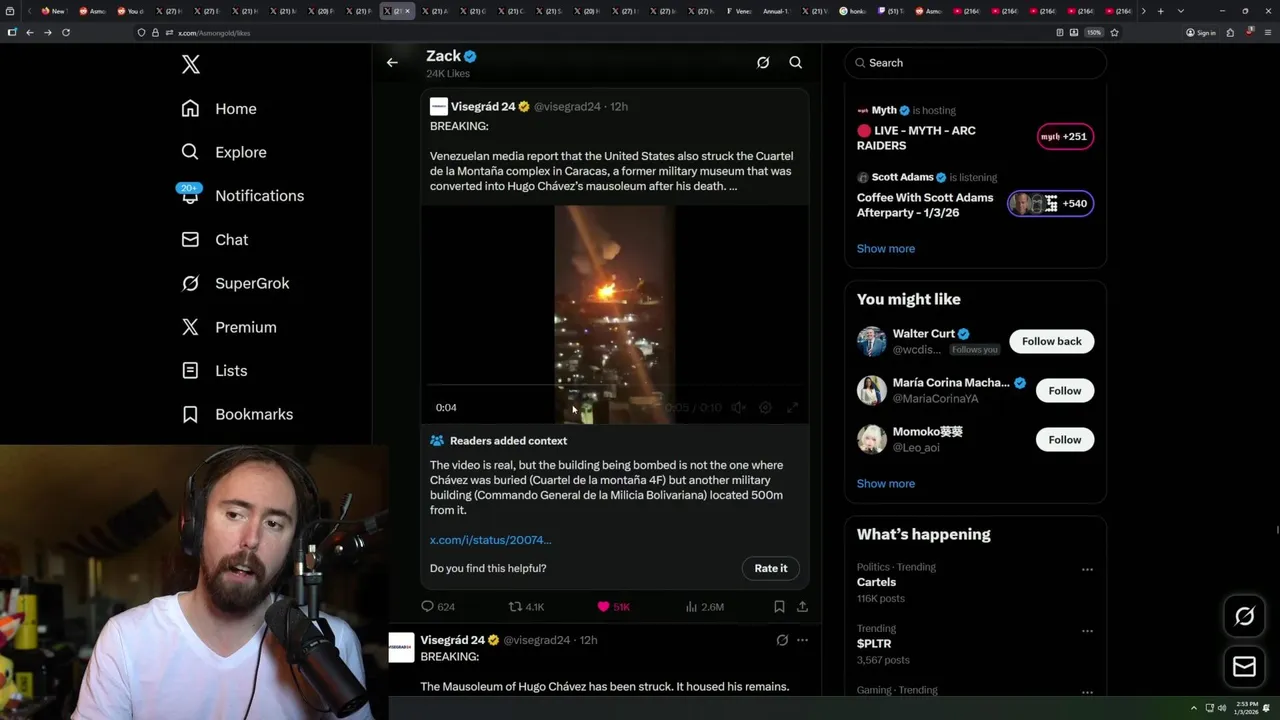This screenshot has width=1280, height=720.
Task: Open SuperGrok in sidebar
Action: click(235, 283)
